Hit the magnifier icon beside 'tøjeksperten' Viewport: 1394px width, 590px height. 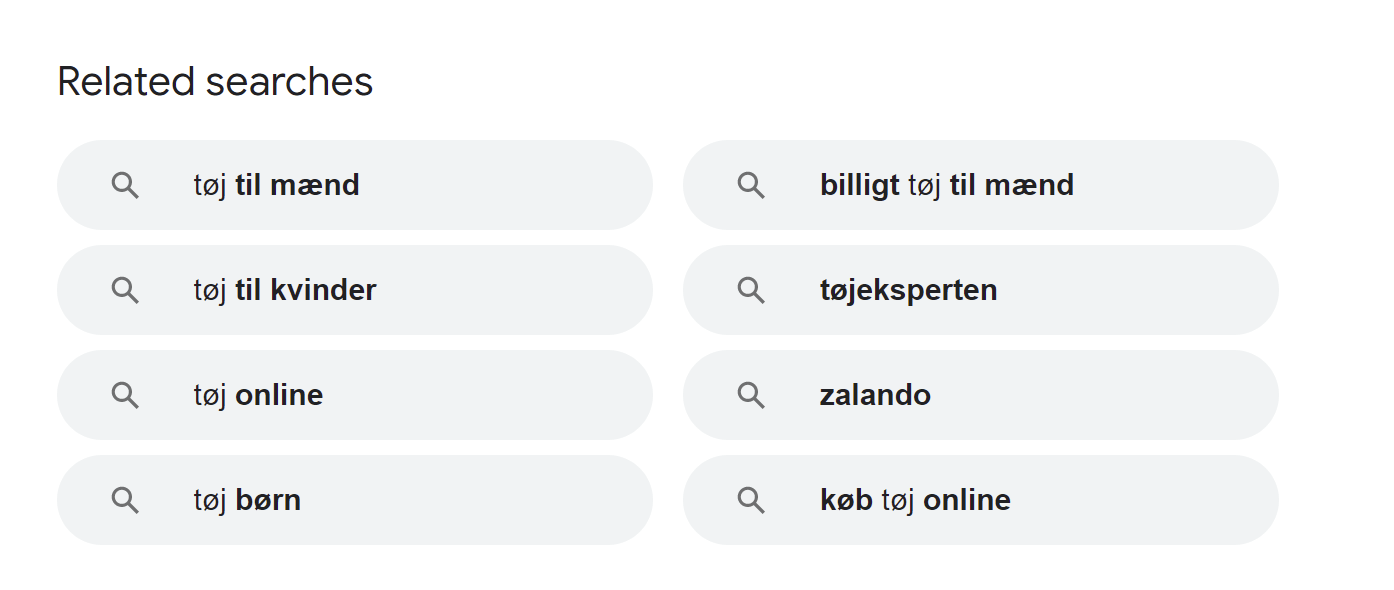point(751,290)
